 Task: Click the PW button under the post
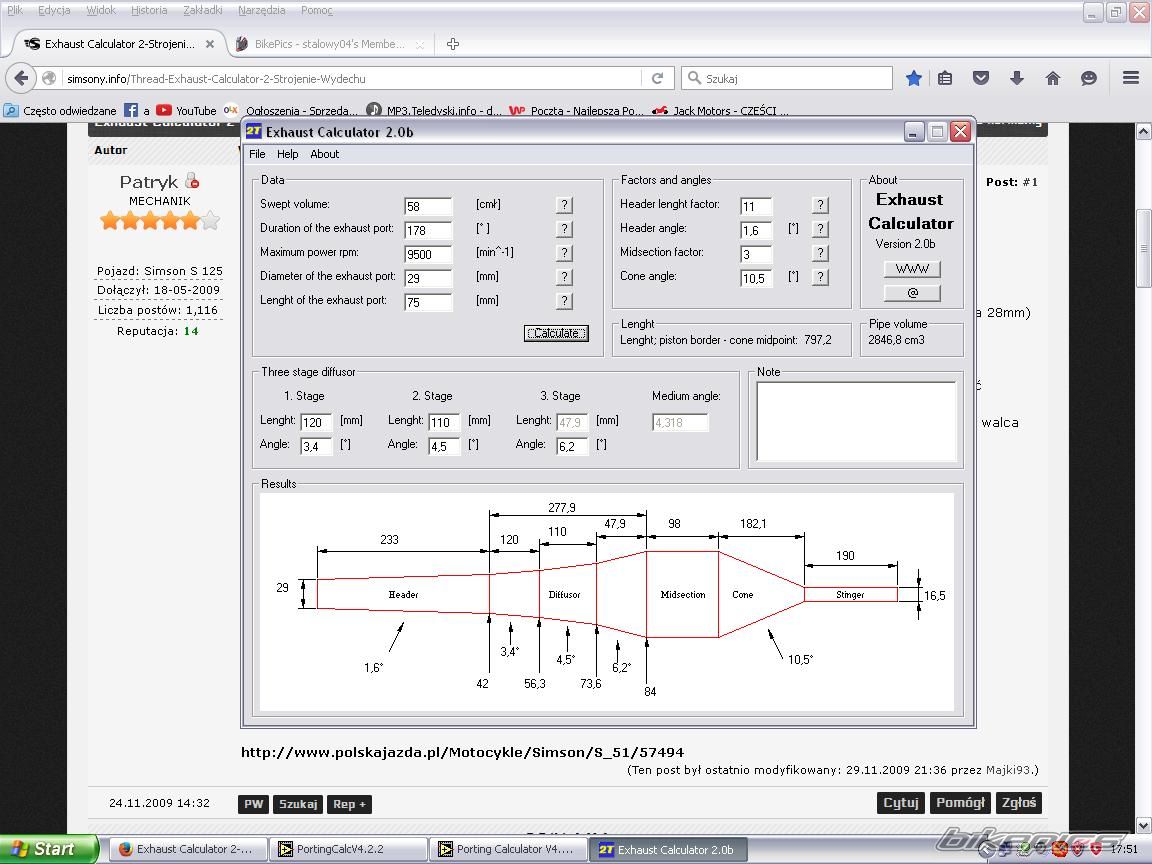pyautogui.click(x=253, y=804)
